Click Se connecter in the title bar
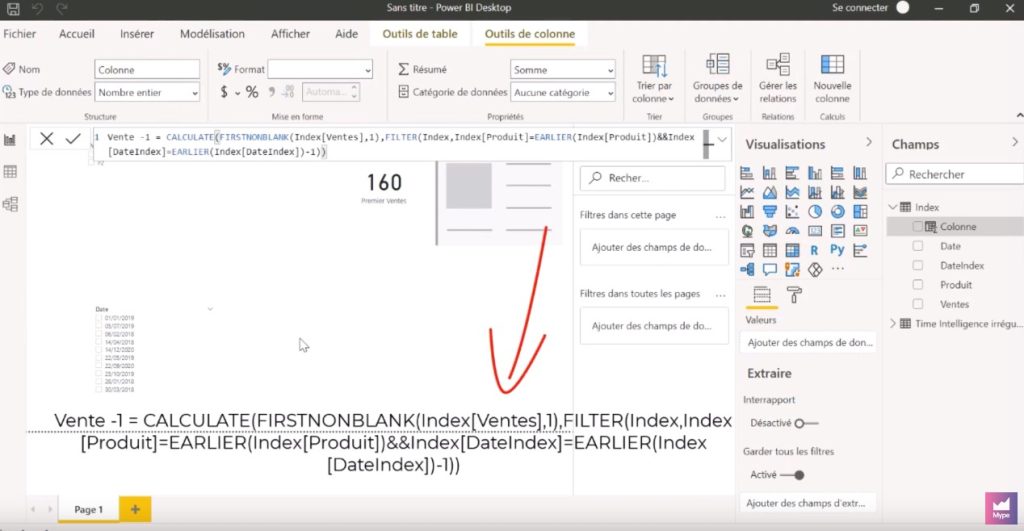1024x531 pixels. (x=859, y=8)
